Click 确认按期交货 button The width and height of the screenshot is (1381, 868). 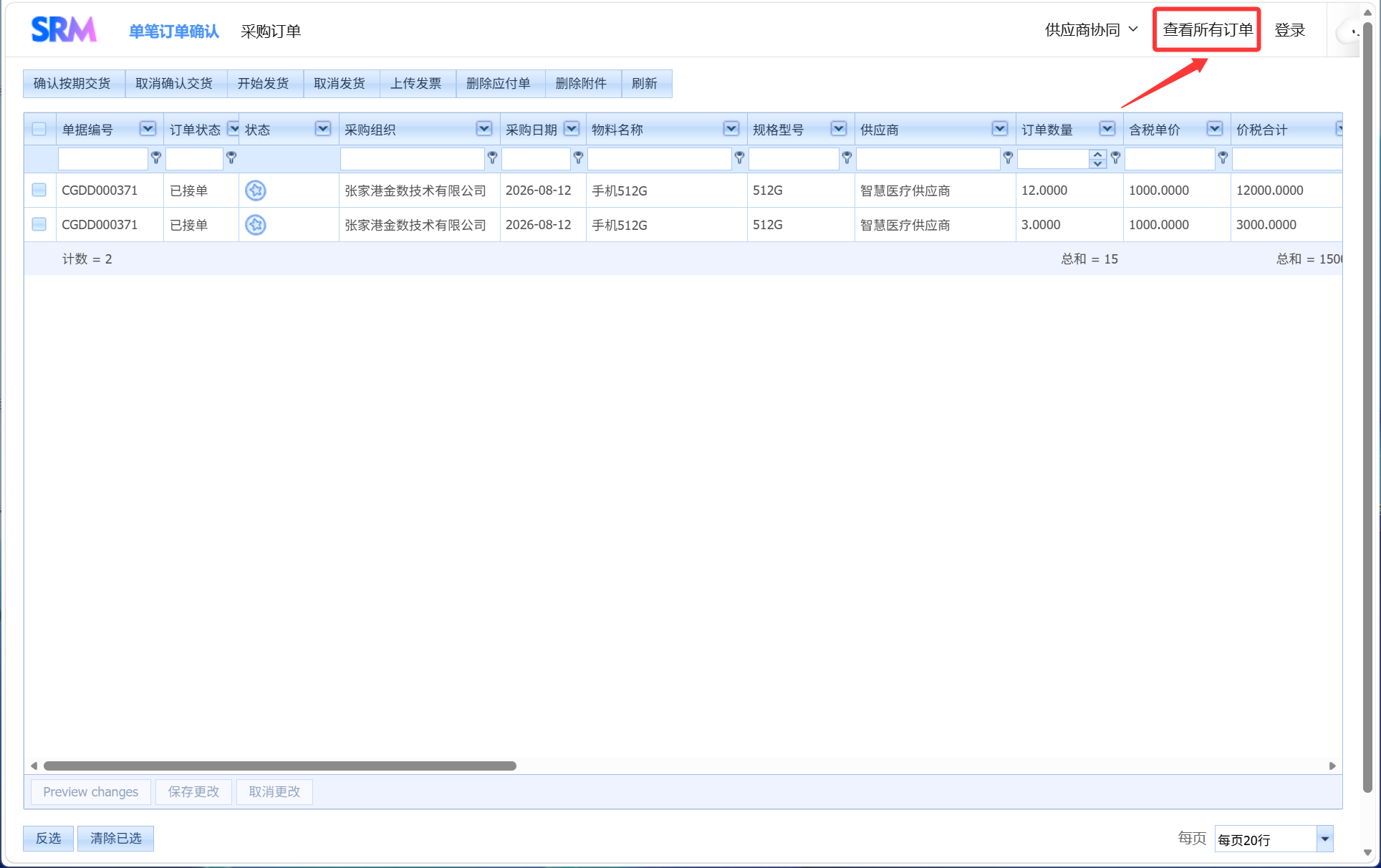coord(73,84)
